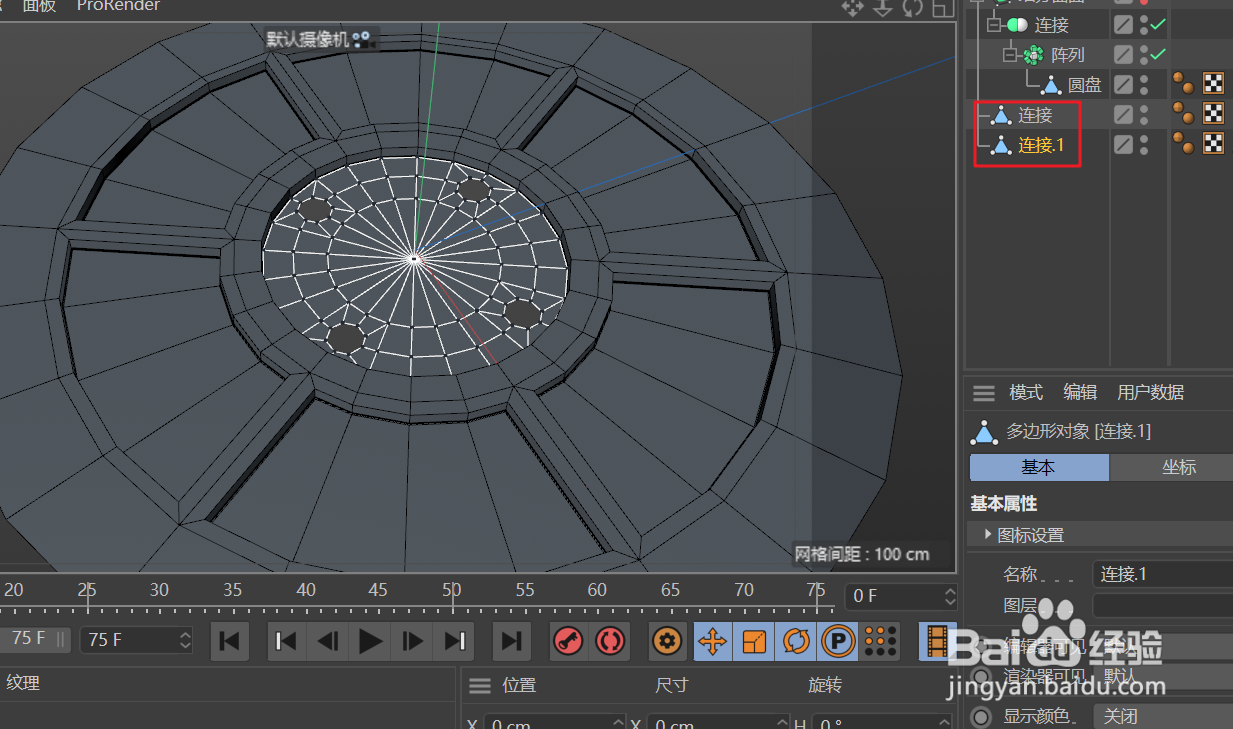
Task: Jump to the last frame button
Action: (454, 642)
